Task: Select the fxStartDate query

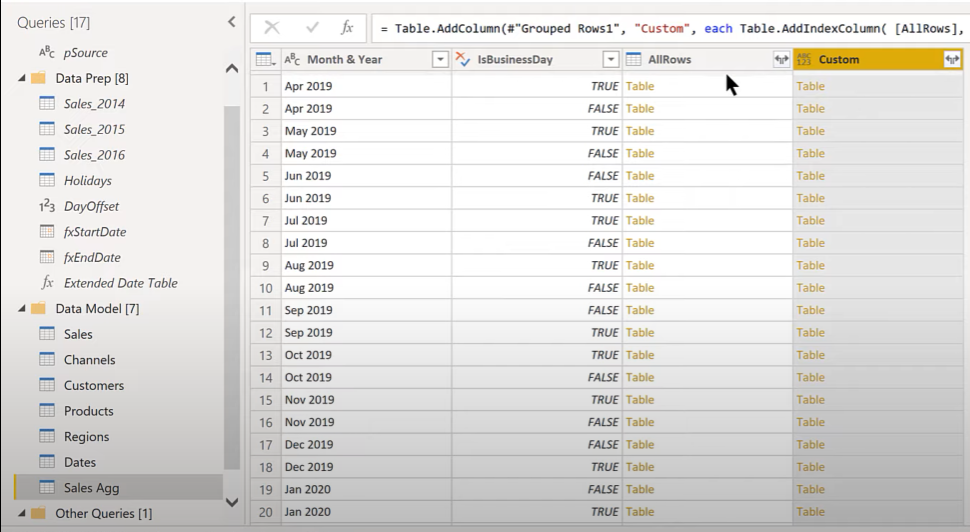Action: click(x=95, y=232)
